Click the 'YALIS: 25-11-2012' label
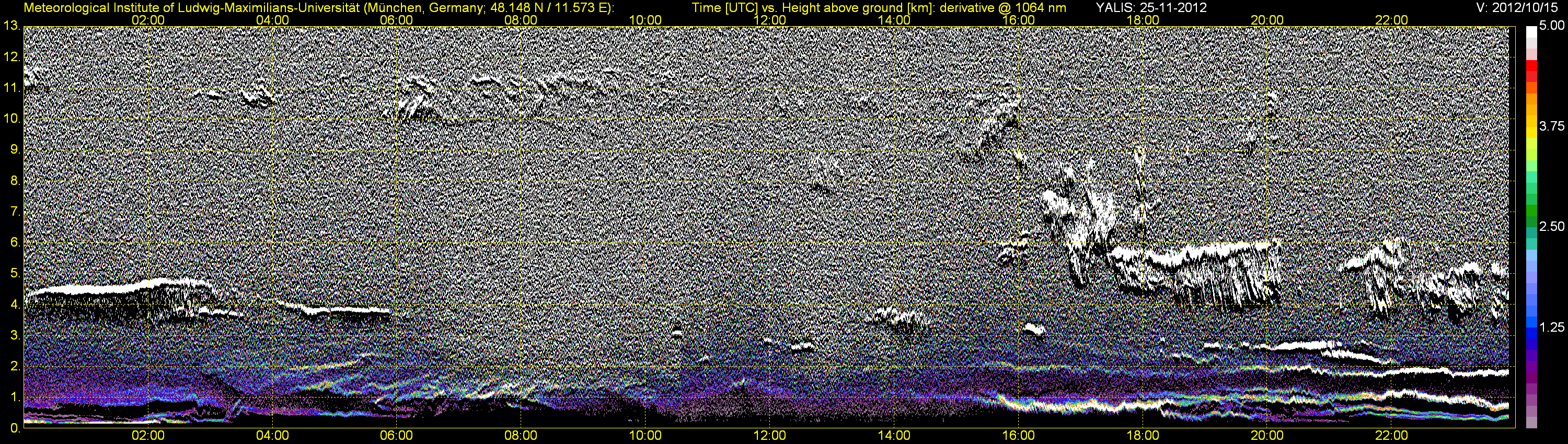The image size is (1568, 444). [x=1151, y=8]
